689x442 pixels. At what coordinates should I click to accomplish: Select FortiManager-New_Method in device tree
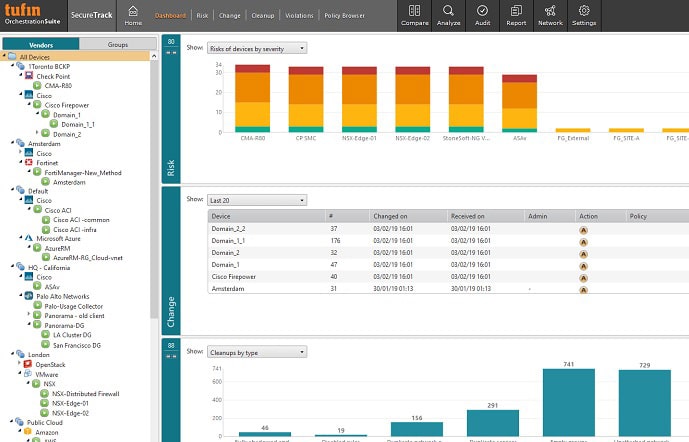point(83,173)
